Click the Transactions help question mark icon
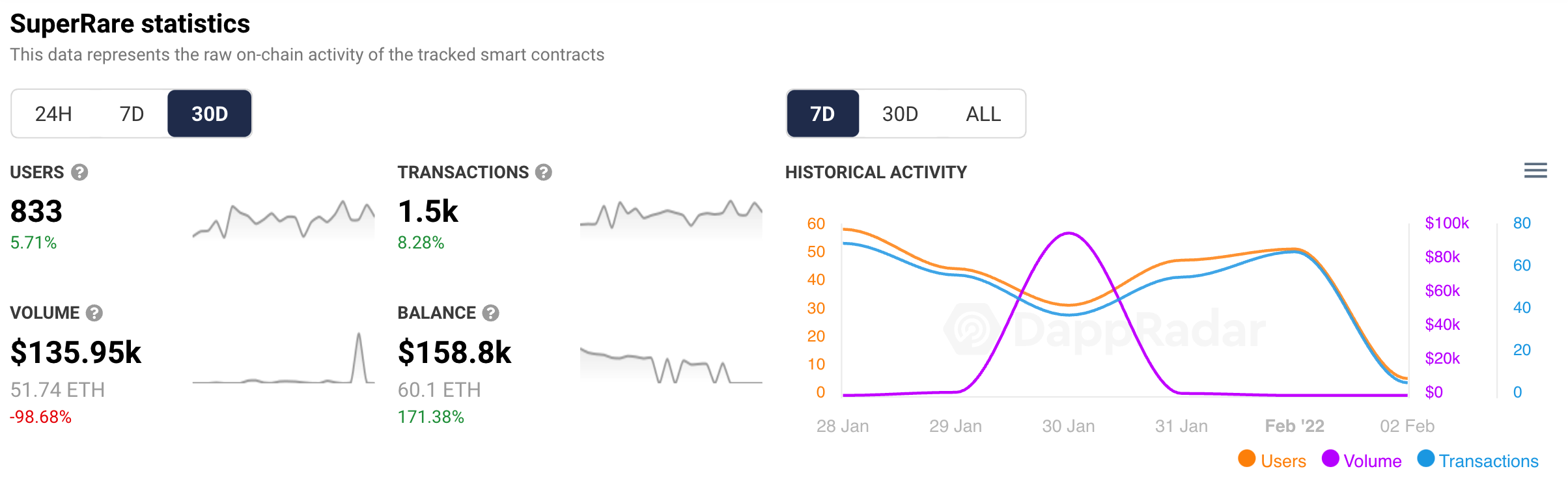The height and width of the screenshot is (497, 1568). pyautogui.click(x=544, y=172)
